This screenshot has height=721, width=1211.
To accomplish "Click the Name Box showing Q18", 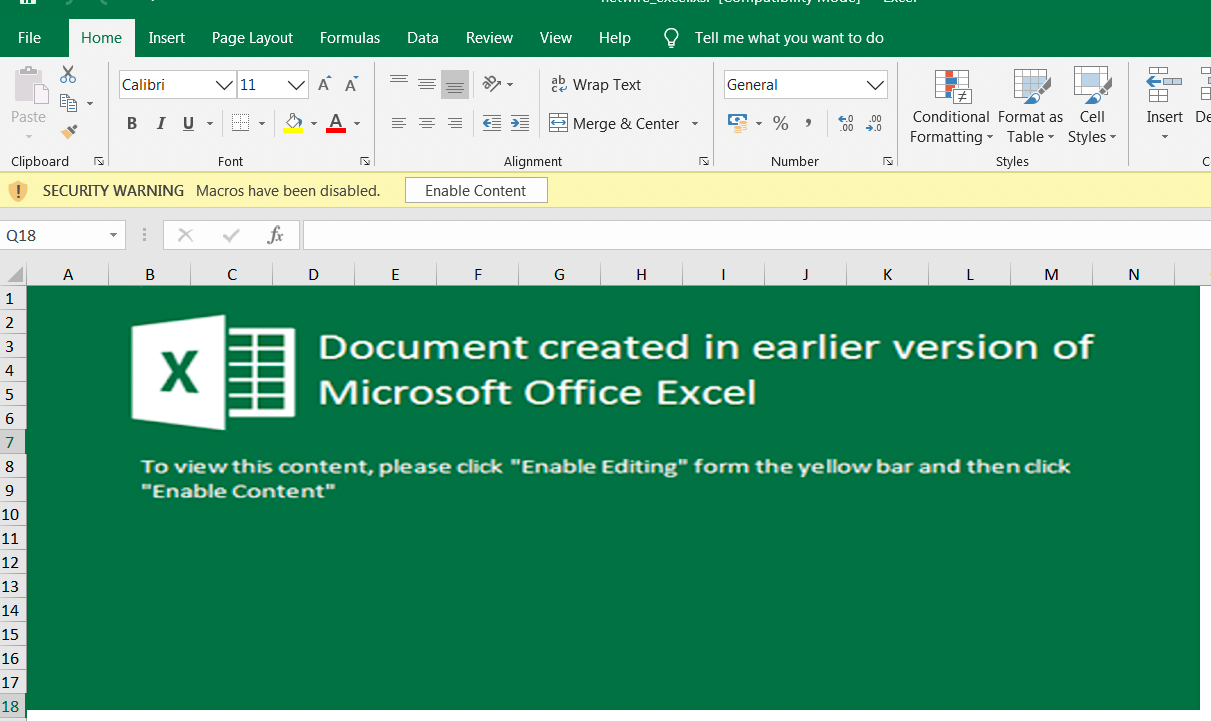I will 55,235.
